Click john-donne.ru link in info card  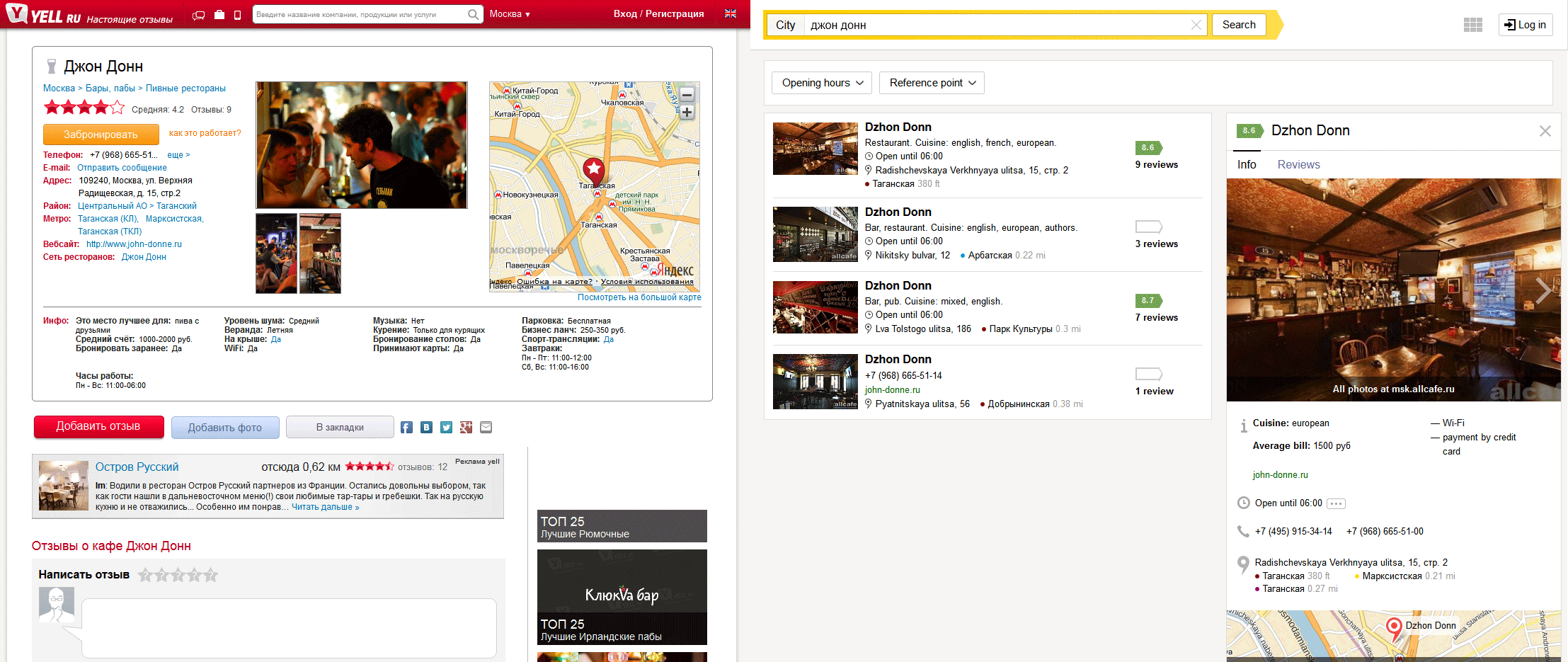(x=1280, y=475)
